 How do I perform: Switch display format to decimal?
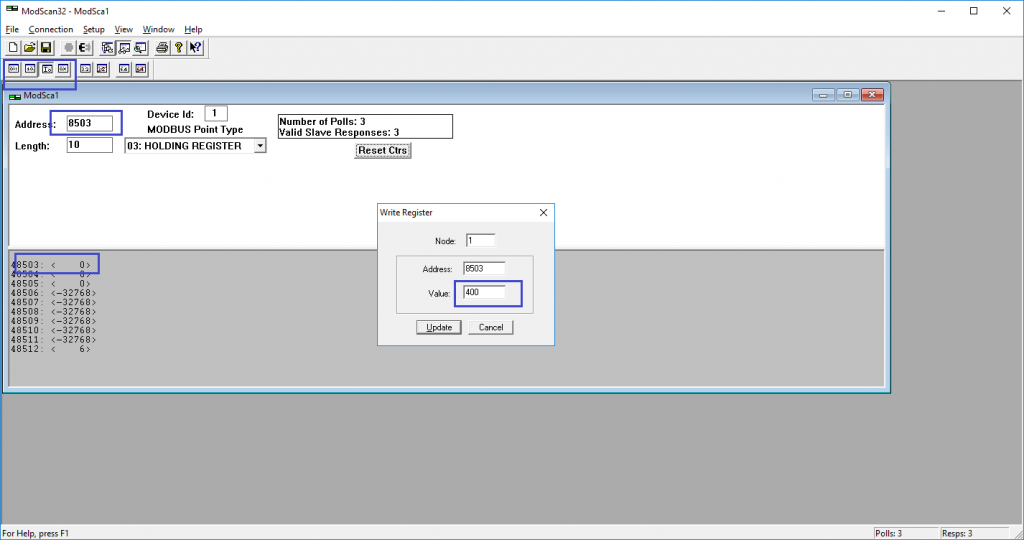tap(30, 69)
